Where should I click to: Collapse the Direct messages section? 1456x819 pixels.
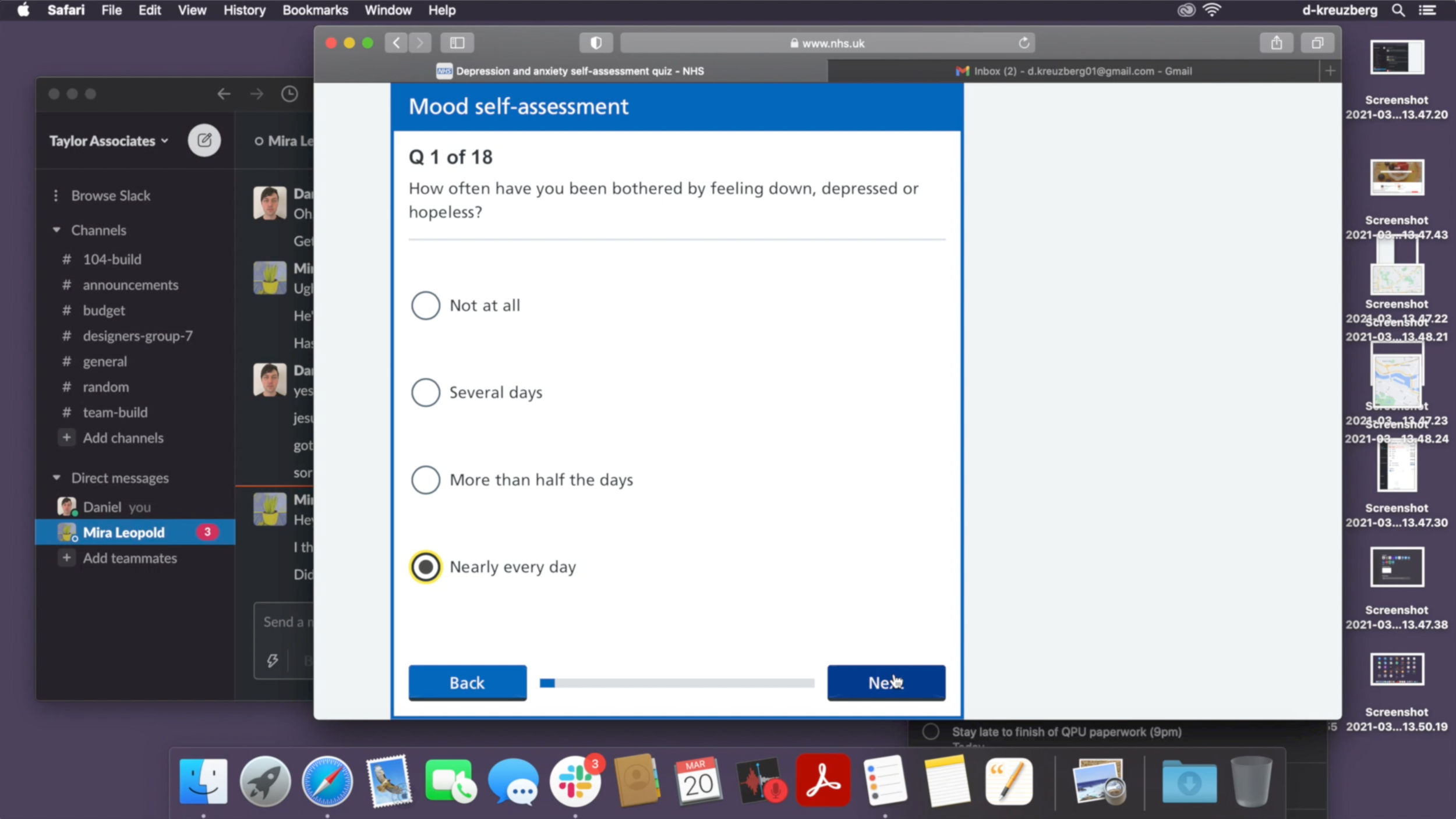[56, 478]
